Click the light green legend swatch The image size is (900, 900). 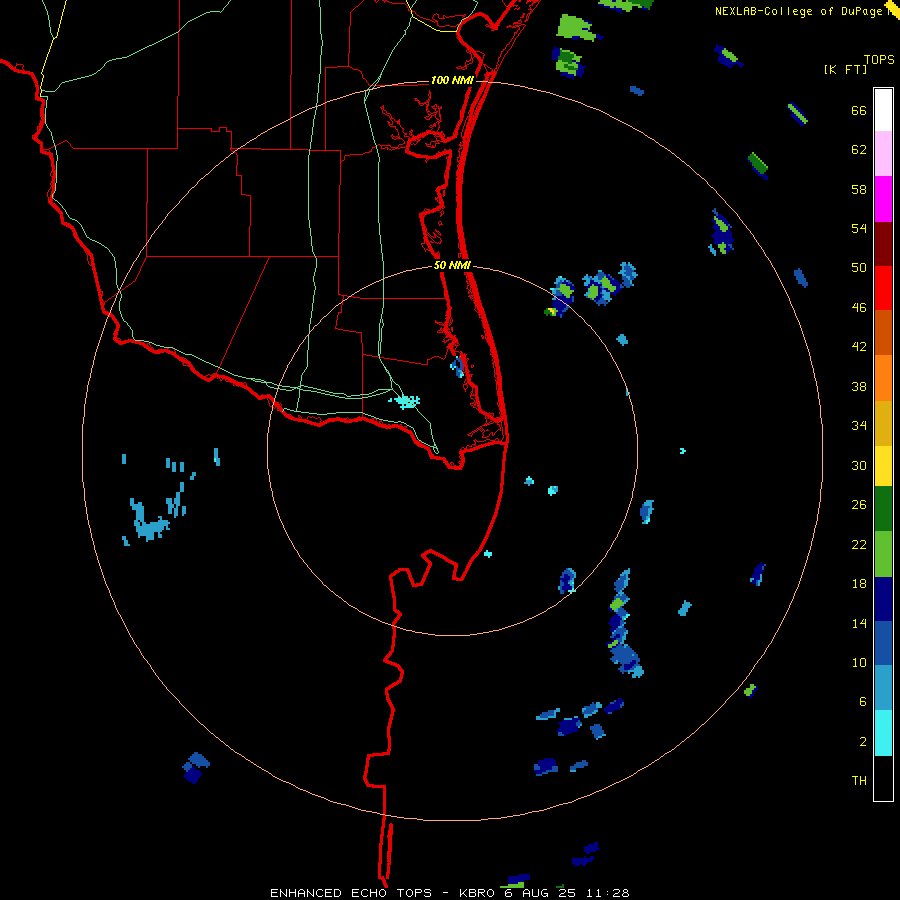click(x=883, y=554)
